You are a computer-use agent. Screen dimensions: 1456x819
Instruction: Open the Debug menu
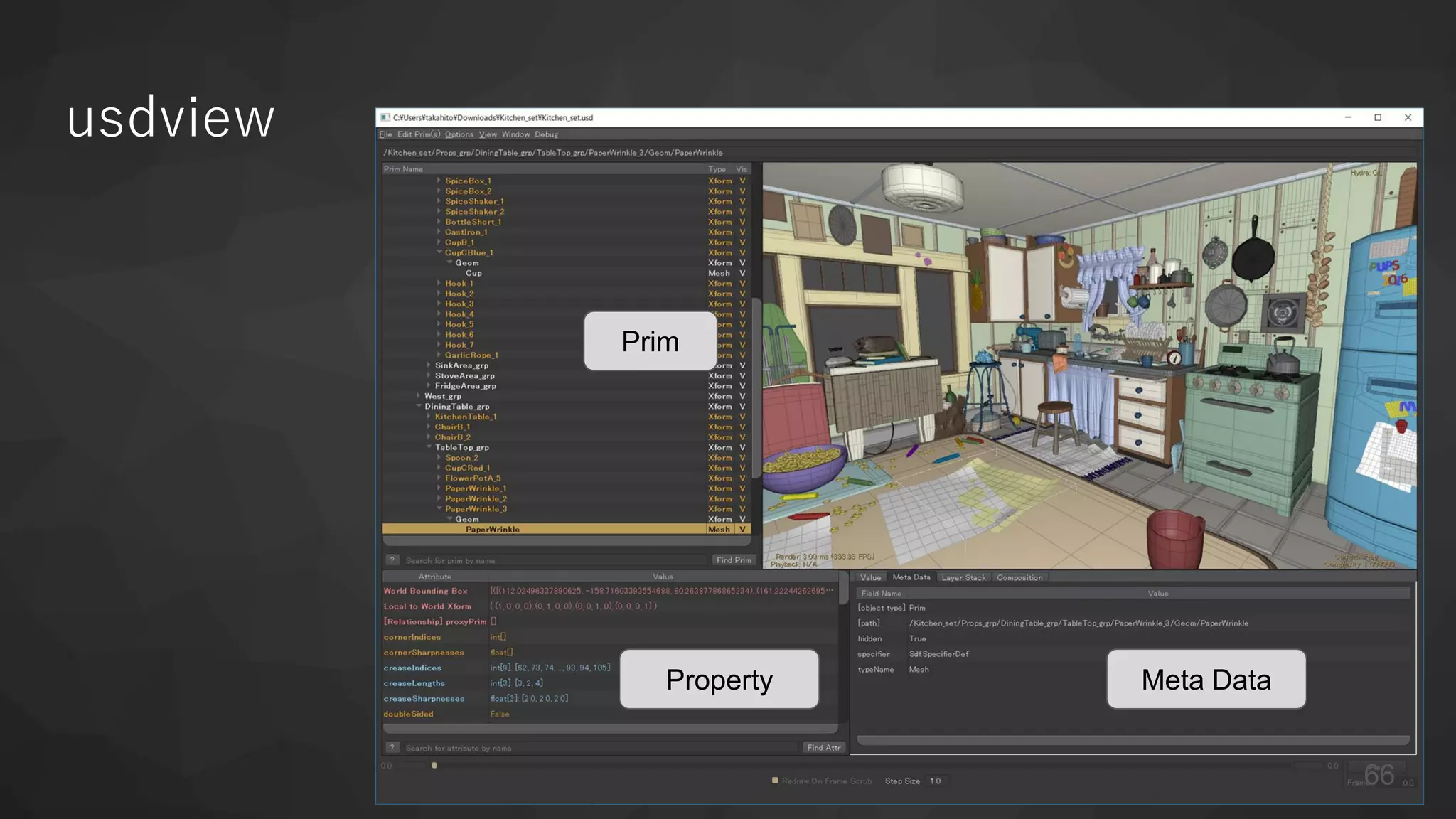coord(546,134)
